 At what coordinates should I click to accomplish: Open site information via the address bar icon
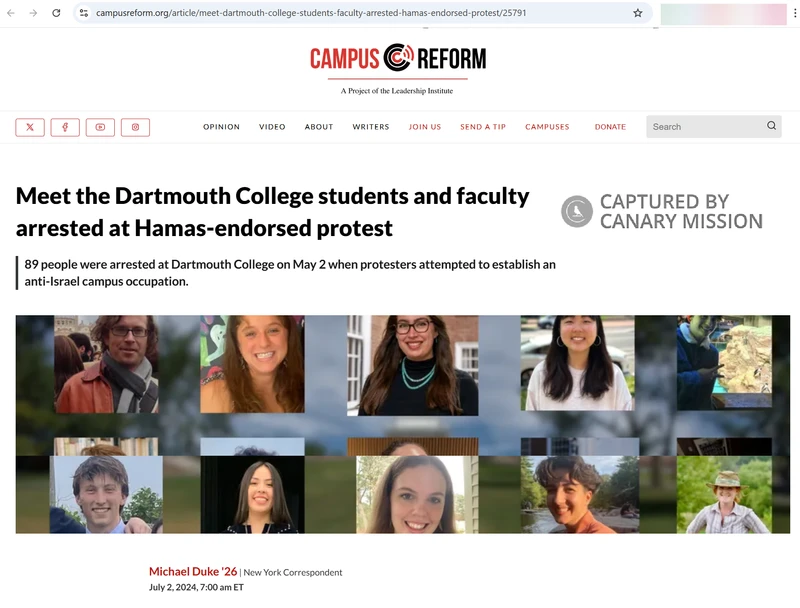point(83,15)
